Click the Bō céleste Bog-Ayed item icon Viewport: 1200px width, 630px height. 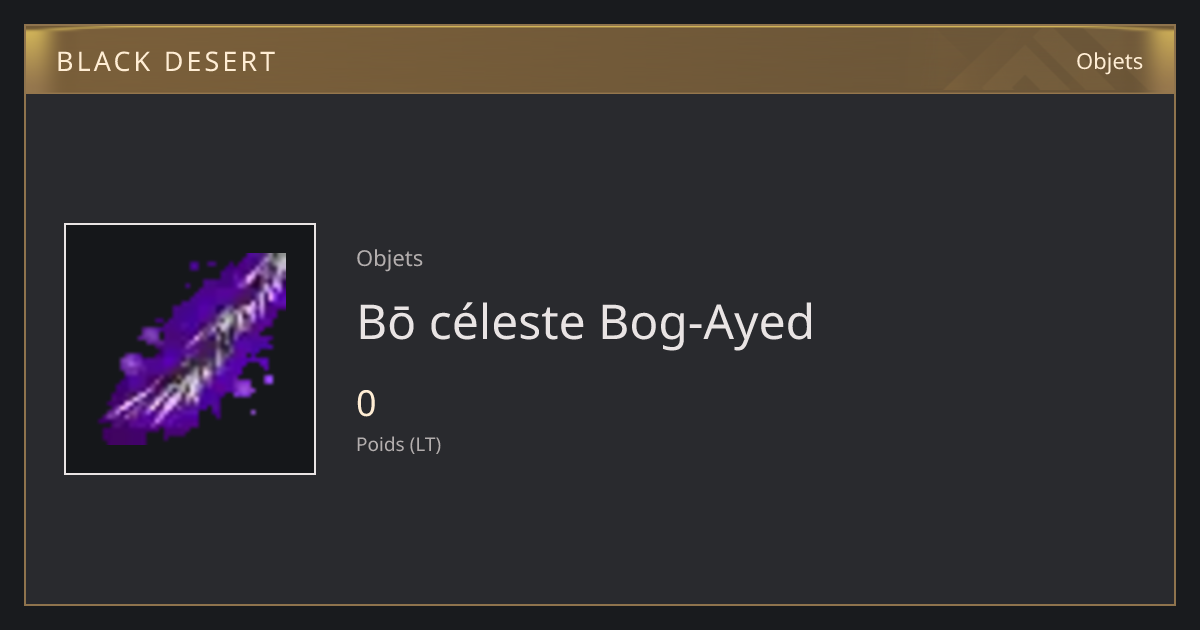coord(190,349)
